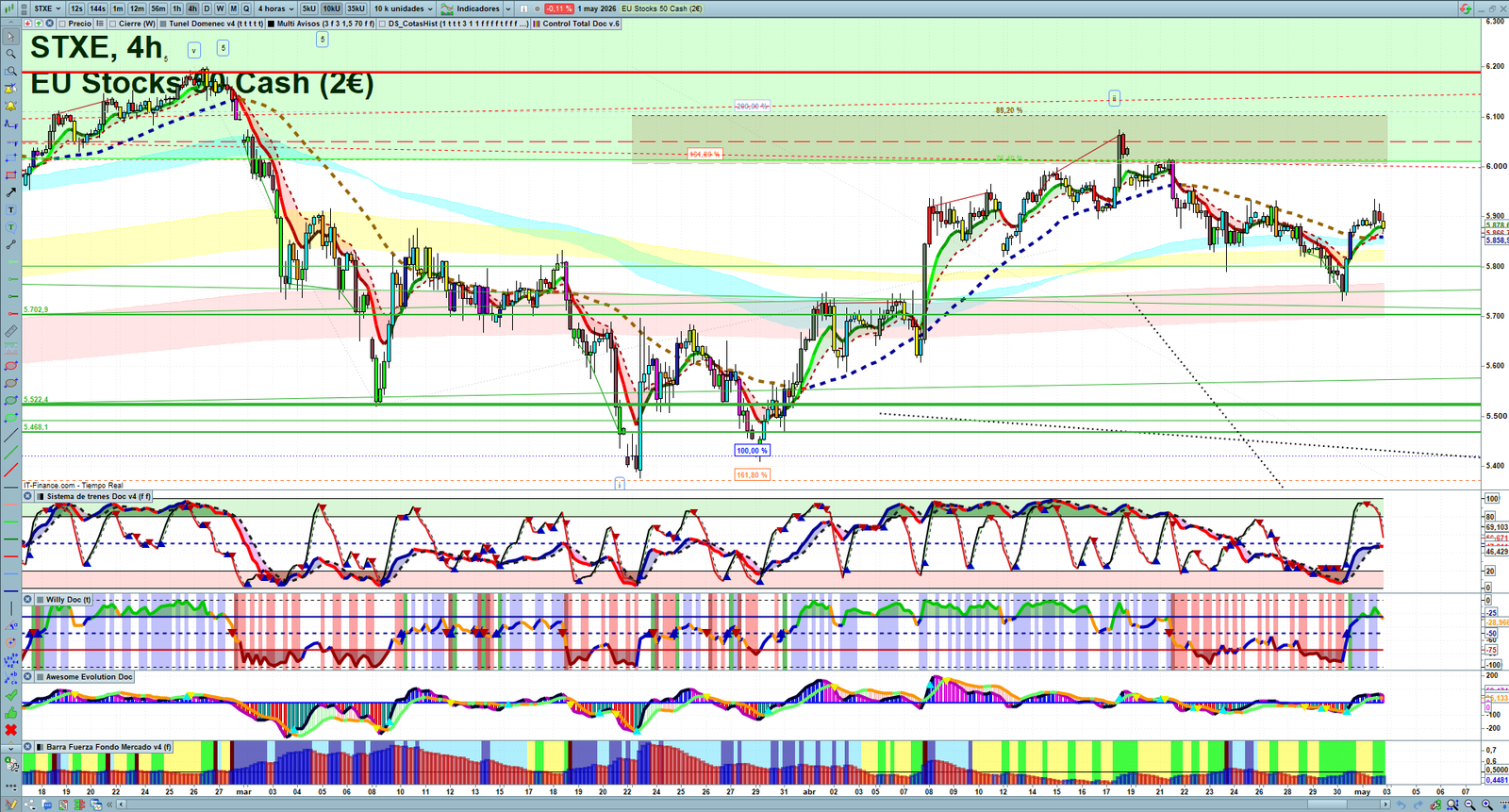Viewport: 1509px width, 812px height.
Task: Toggle the Tunel Domenec v4 indicator checkbox
Action: point(163,23)
